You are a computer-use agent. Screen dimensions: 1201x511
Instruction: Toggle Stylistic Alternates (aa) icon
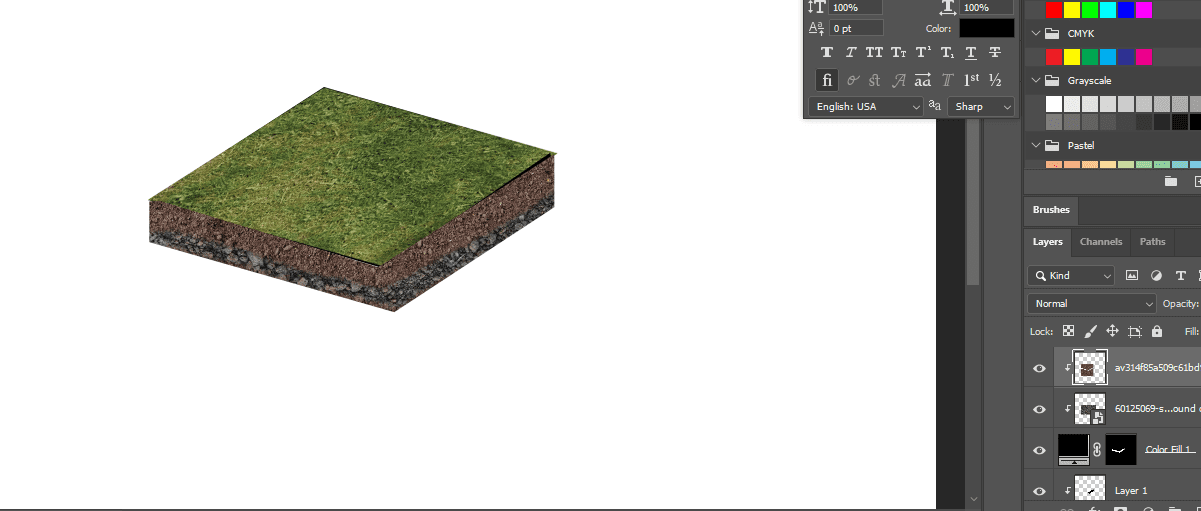(923, 80)
